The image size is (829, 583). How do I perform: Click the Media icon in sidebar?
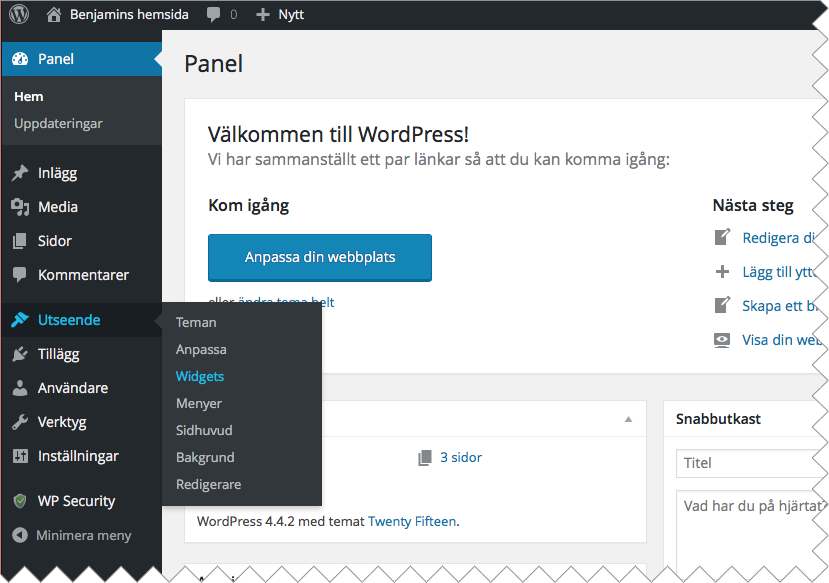click(x=20, y=207)
